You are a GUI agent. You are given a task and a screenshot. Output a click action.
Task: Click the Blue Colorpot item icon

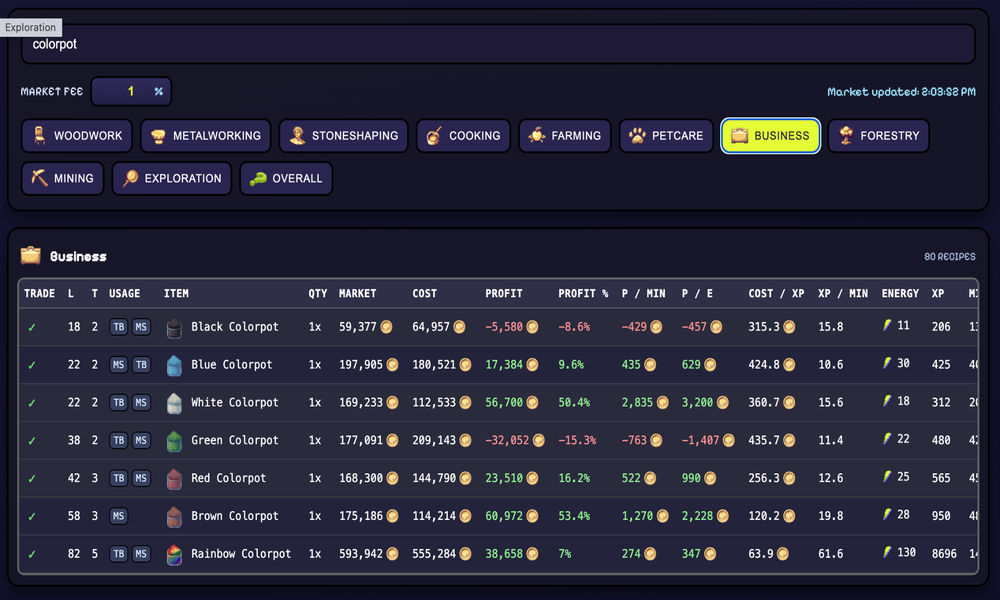[x=174, y=365]
